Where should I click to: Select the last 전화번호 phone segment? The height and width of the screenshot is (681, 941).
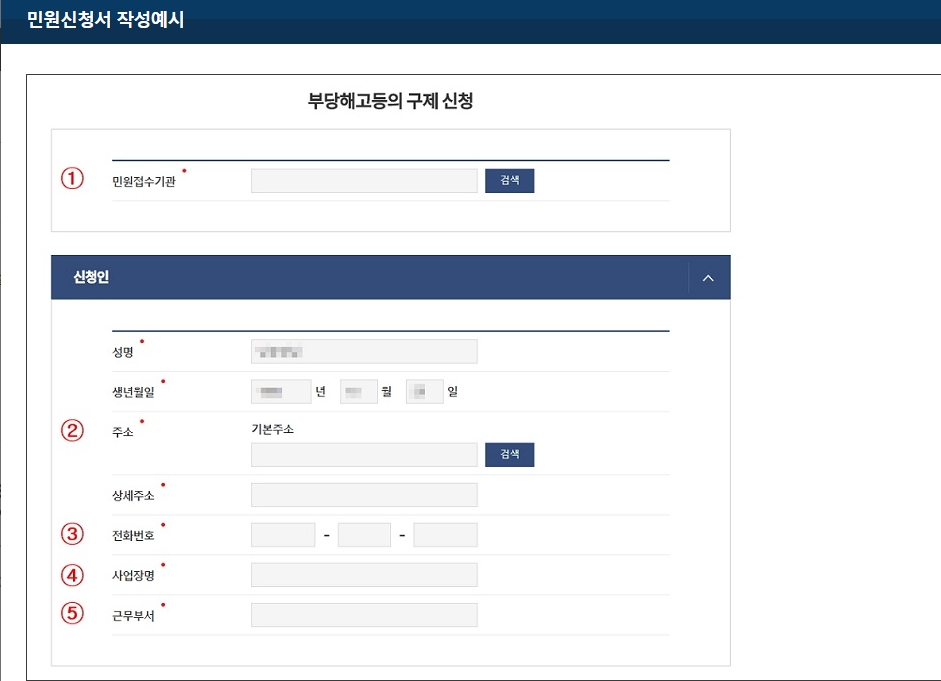pyautogui.click(x=445, y=534)
